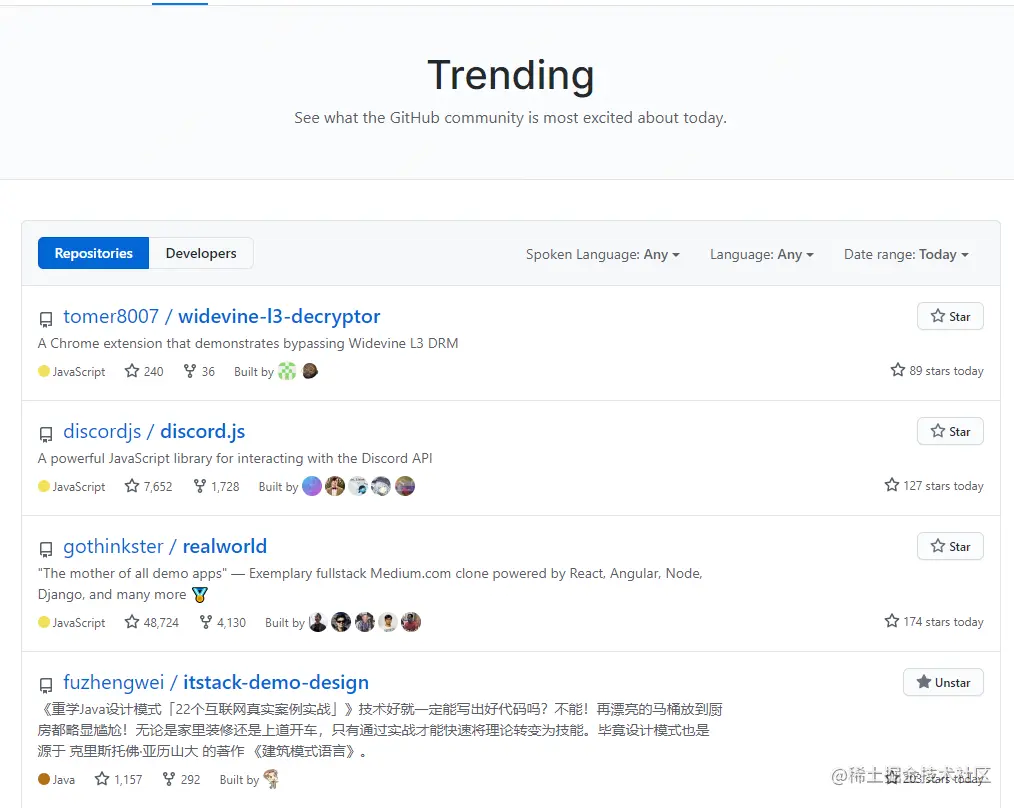Switch to the Repositories tab
The image size is (1014, 808).
[93, 253]
